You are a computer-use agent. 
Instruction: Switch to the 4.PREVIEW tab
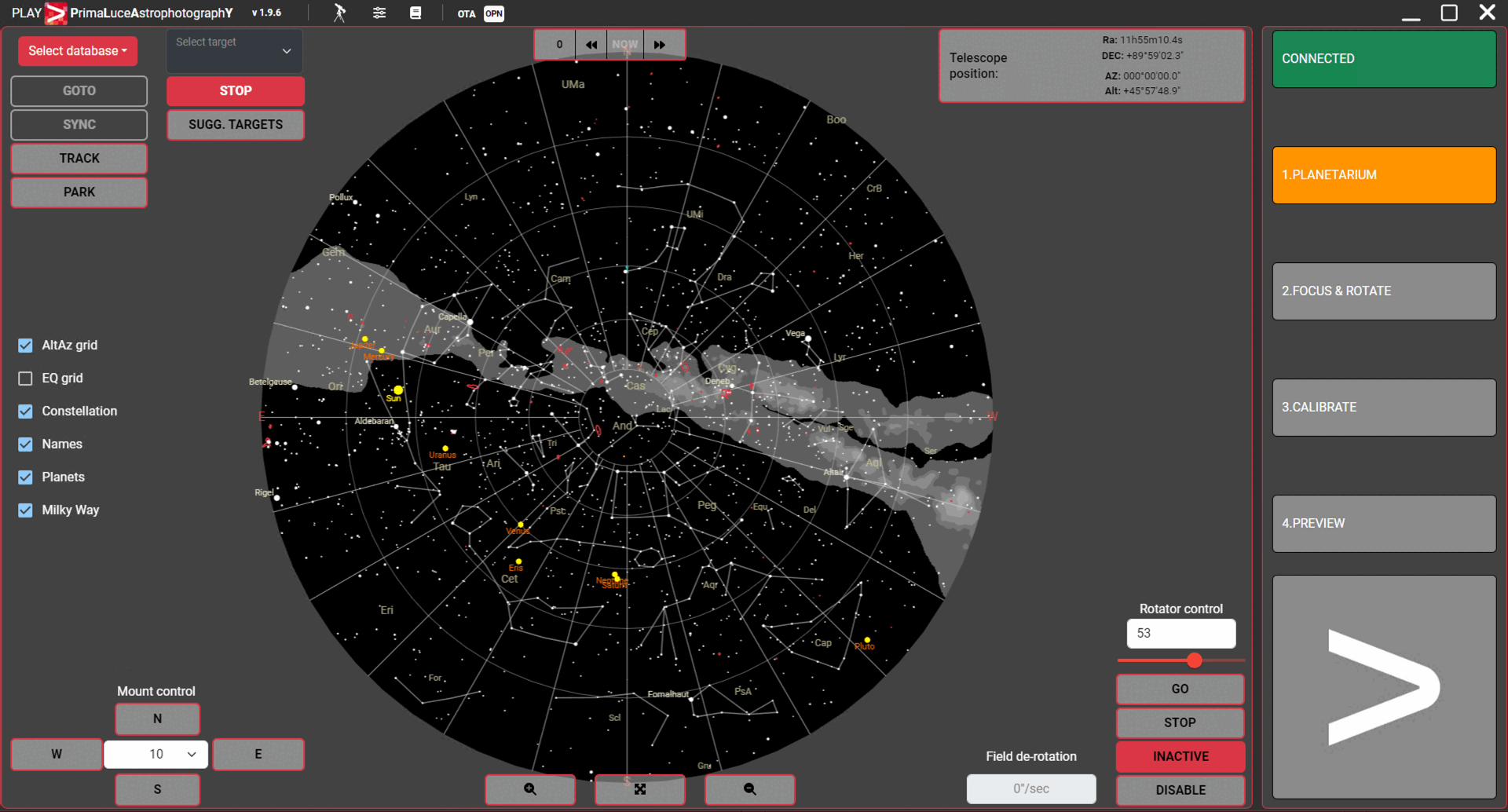coord(1384,524)
